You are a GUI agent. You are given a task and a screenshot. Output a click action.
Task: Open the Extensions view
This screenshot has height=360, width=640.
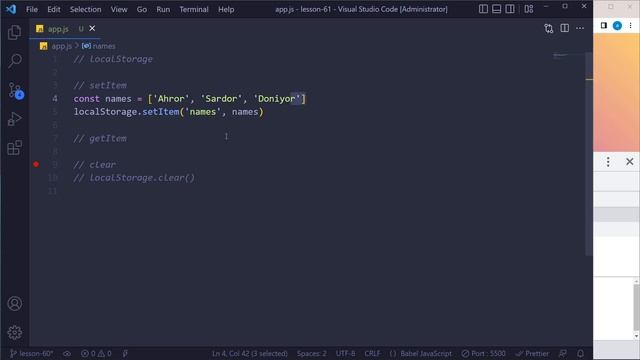(14, 148)
